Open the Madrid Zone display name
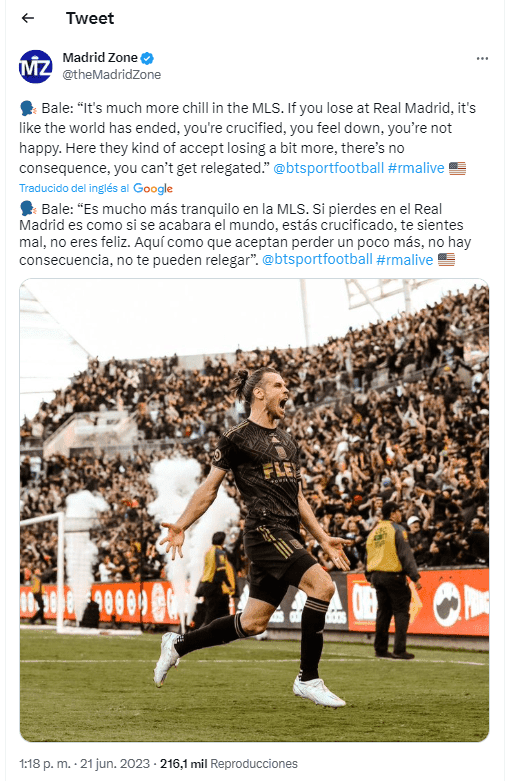Image resolution: width=507 pixels, height=781 pixels. click(100, 58)
